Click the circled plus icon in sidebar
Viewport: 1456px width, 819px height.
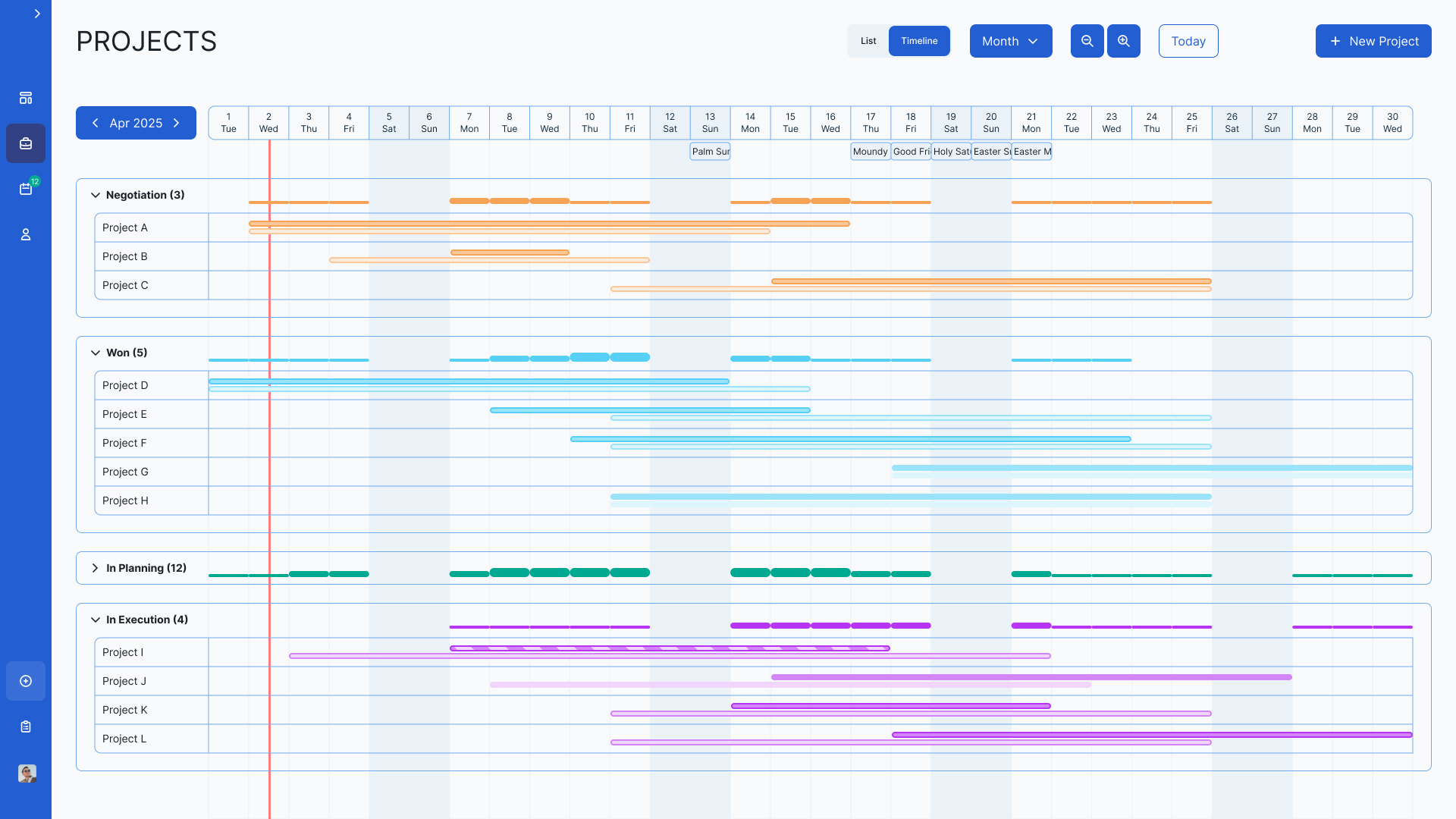coord(26,681)
